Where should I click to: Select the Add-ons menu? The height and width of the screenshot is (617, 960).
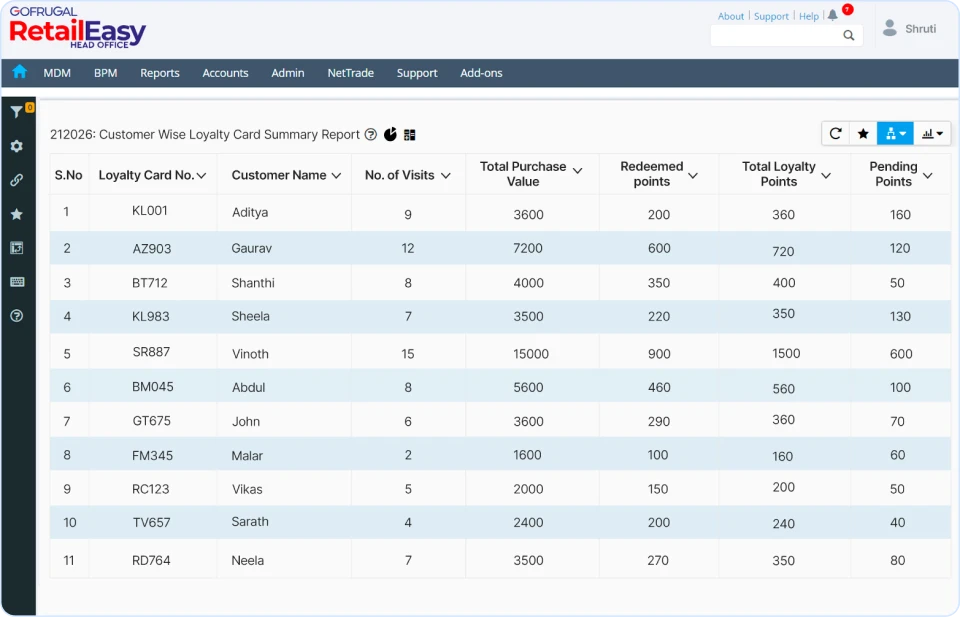pyautogui.click(x=481, y=72)
